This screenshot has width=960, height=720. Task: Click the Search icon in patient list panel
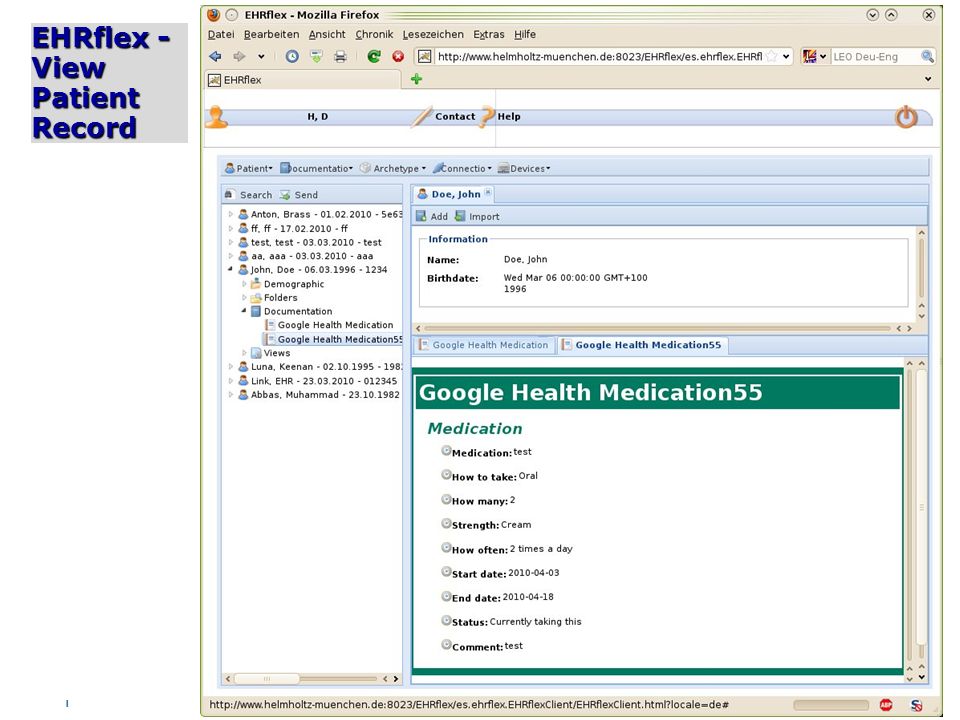pyautogui.click(x=229, y=195)
